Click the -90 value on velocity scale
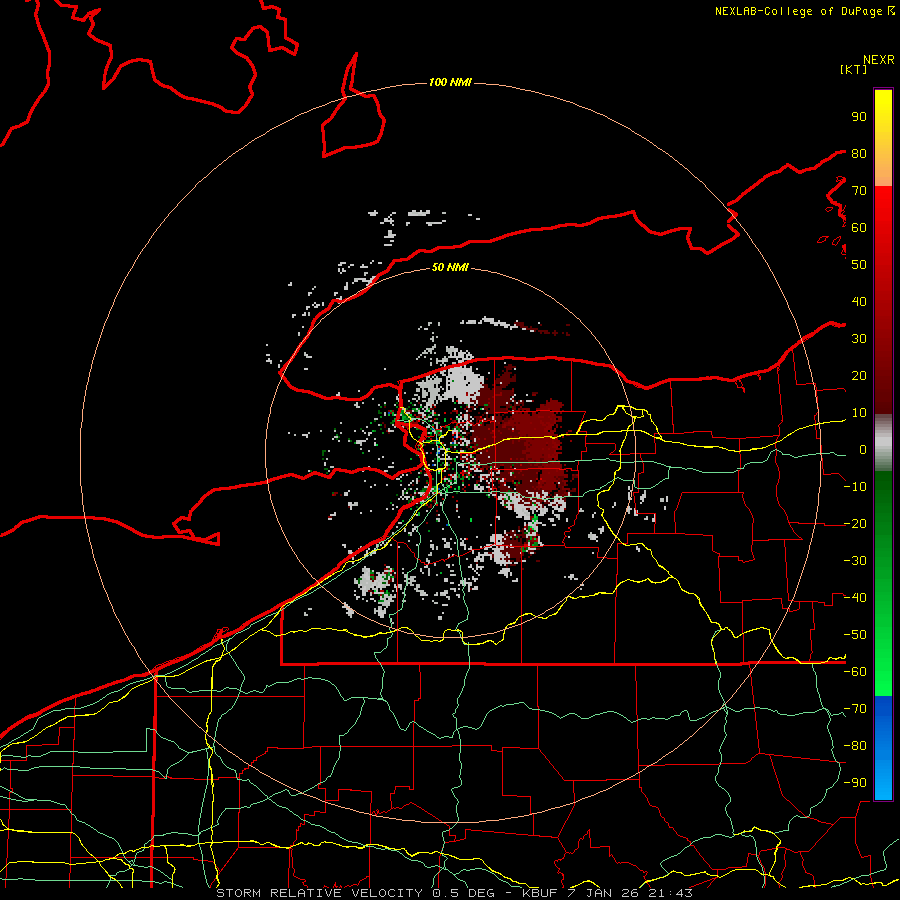This screenshot has width=900, height=900. [855, 783]
